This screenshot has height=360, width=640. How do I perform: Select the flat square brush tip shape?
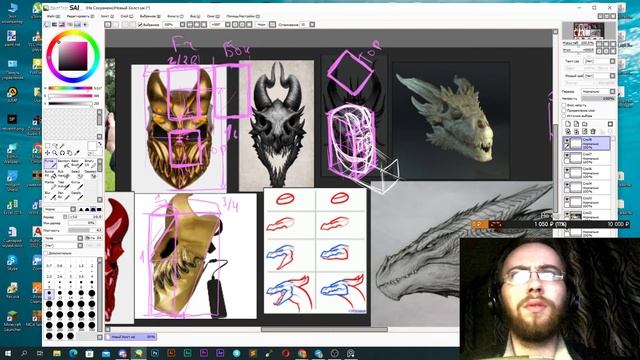99,209
